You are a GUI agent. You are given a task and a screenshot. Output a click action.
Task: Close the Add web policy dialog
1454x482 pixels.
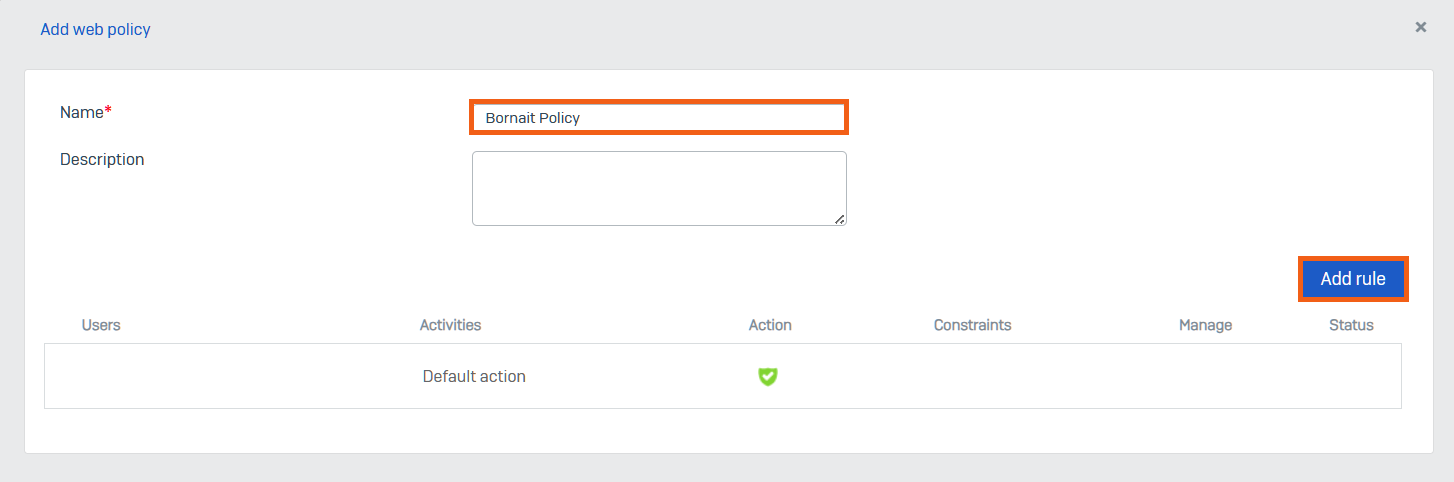(x=1420, y=27)
